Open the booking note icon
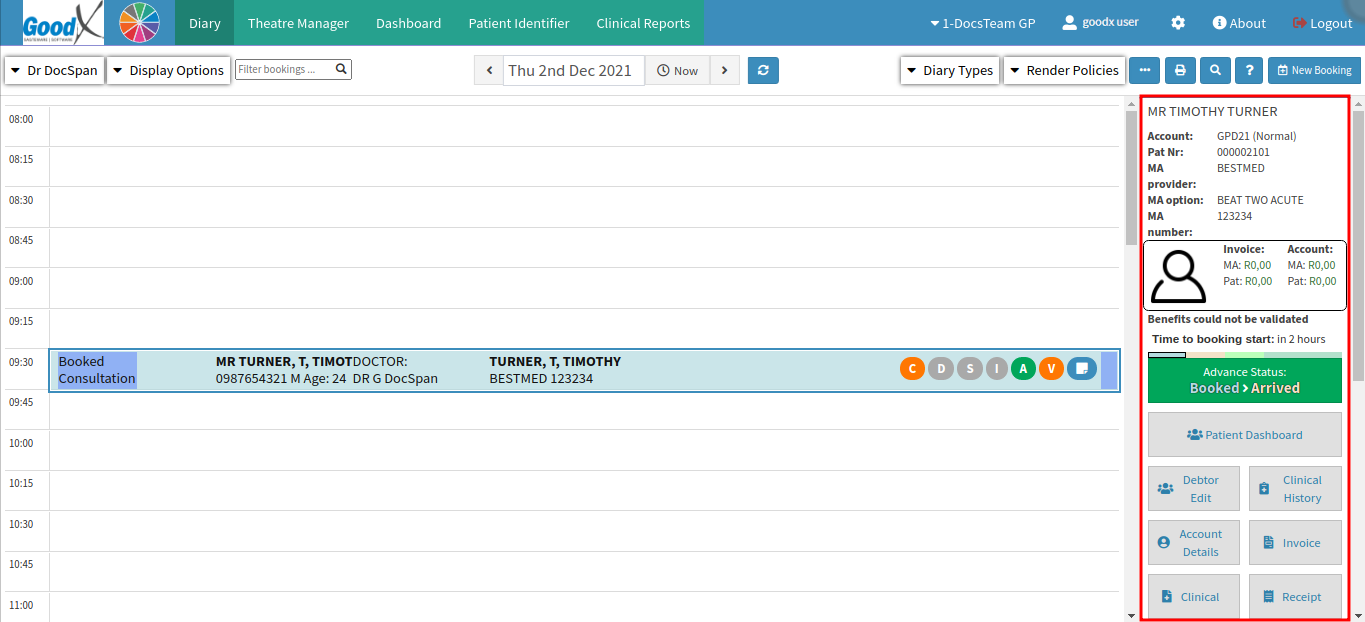1365x622 pixels. click(x=1082, y=369)
